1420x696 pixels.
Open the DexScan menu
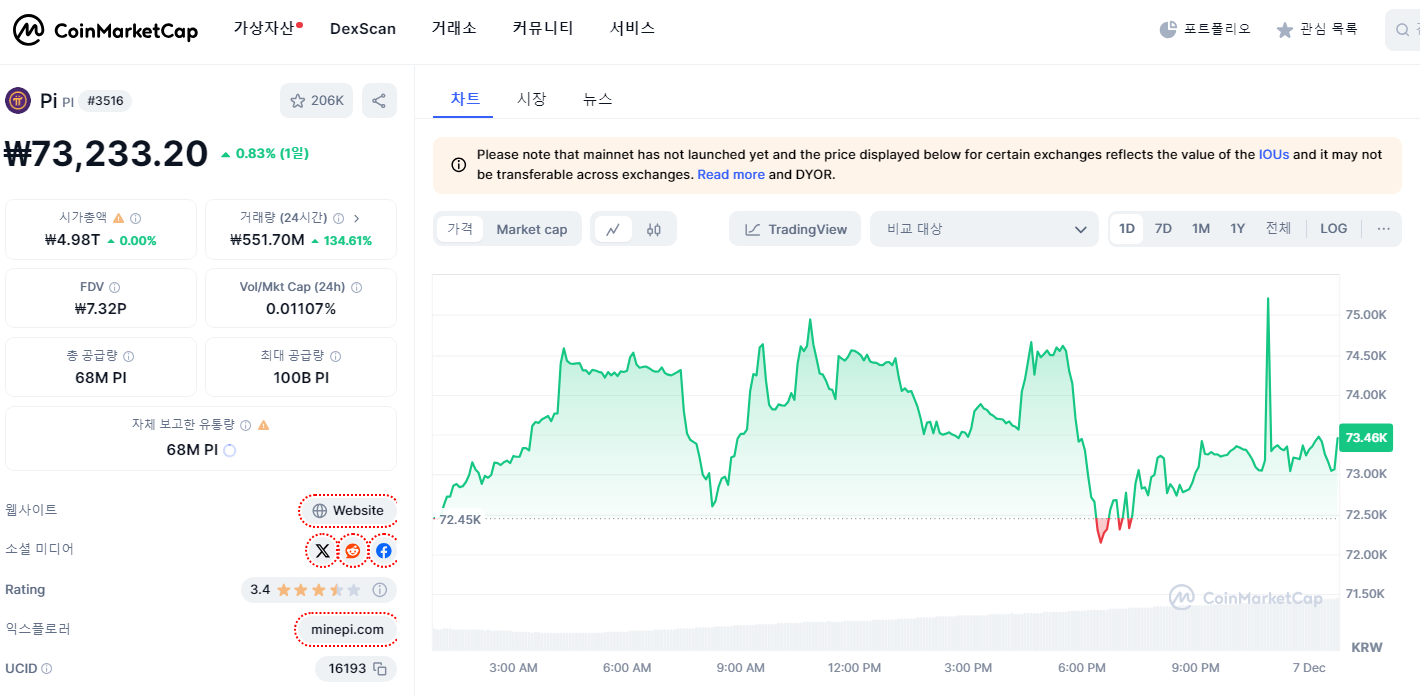click(x=363, y=29)
